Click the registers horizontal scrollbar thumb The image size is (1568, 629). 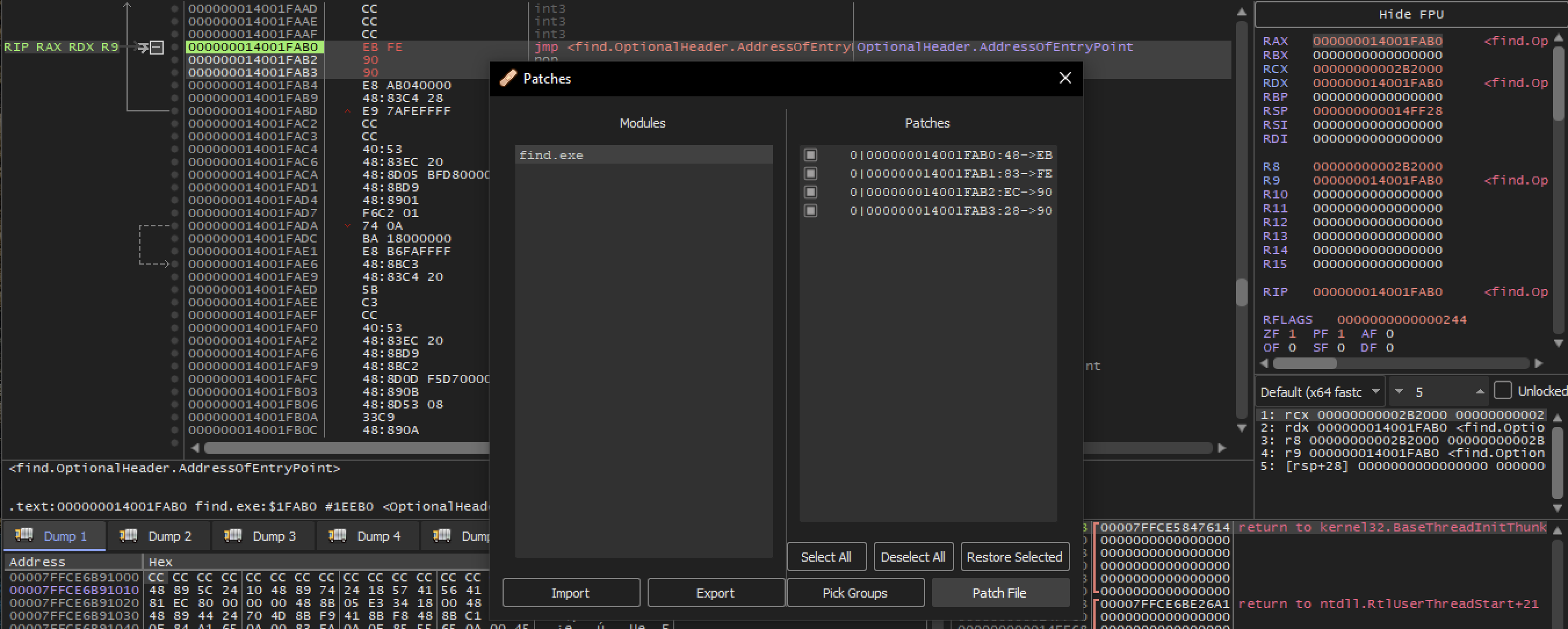tap(1305, 363)
